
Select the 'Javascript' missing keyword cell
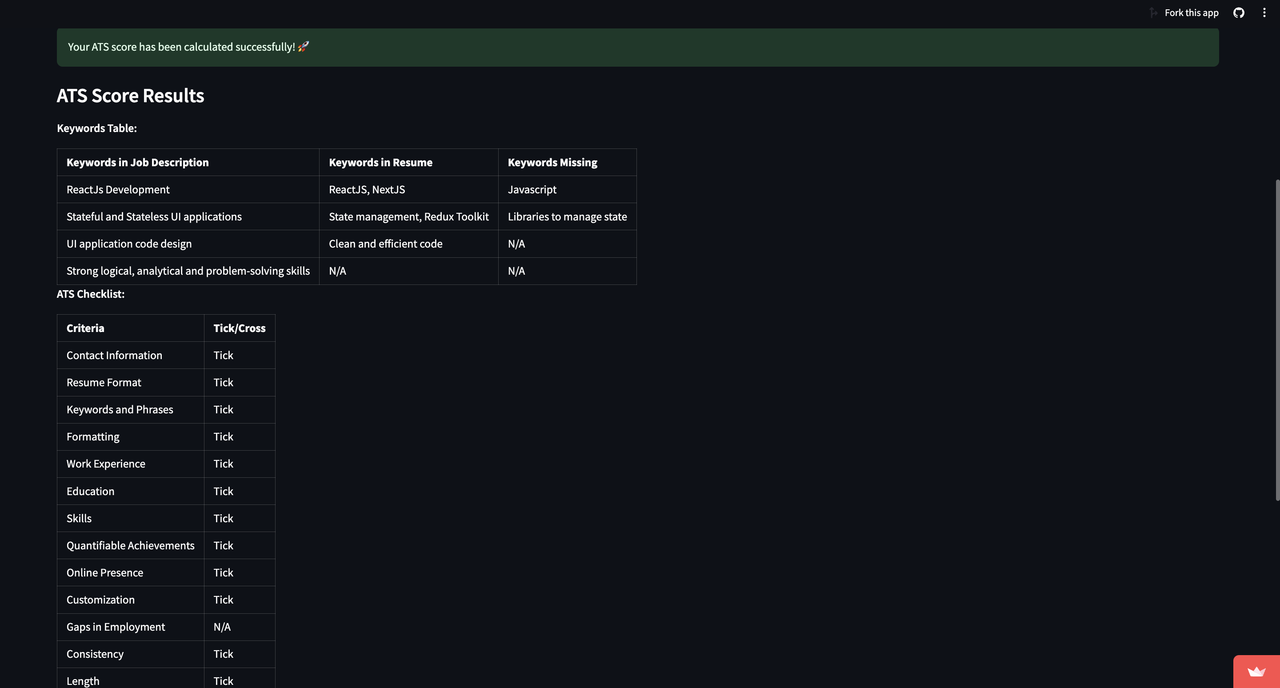pyautogui.click(x=531, y=189)
